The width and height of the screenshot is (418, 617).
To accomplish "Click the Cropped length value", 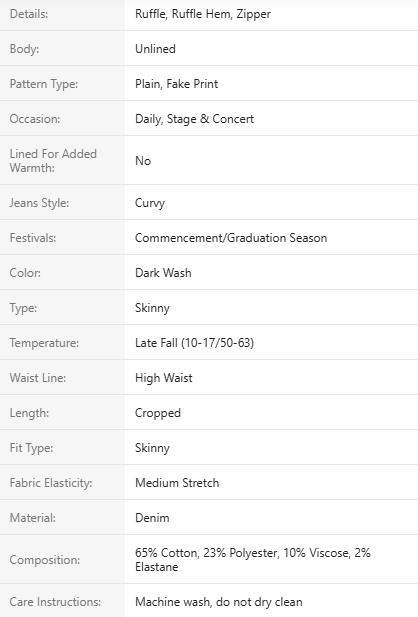I will [158, 413].
